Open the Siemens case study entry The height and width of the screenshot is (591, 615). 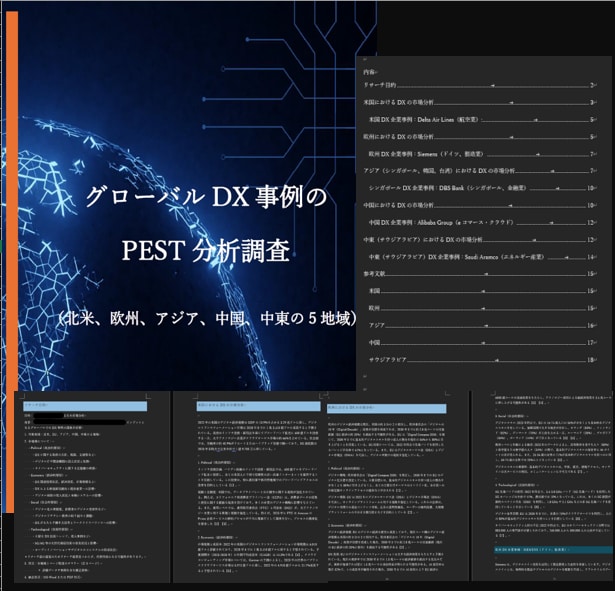click(x=482, y=154)
